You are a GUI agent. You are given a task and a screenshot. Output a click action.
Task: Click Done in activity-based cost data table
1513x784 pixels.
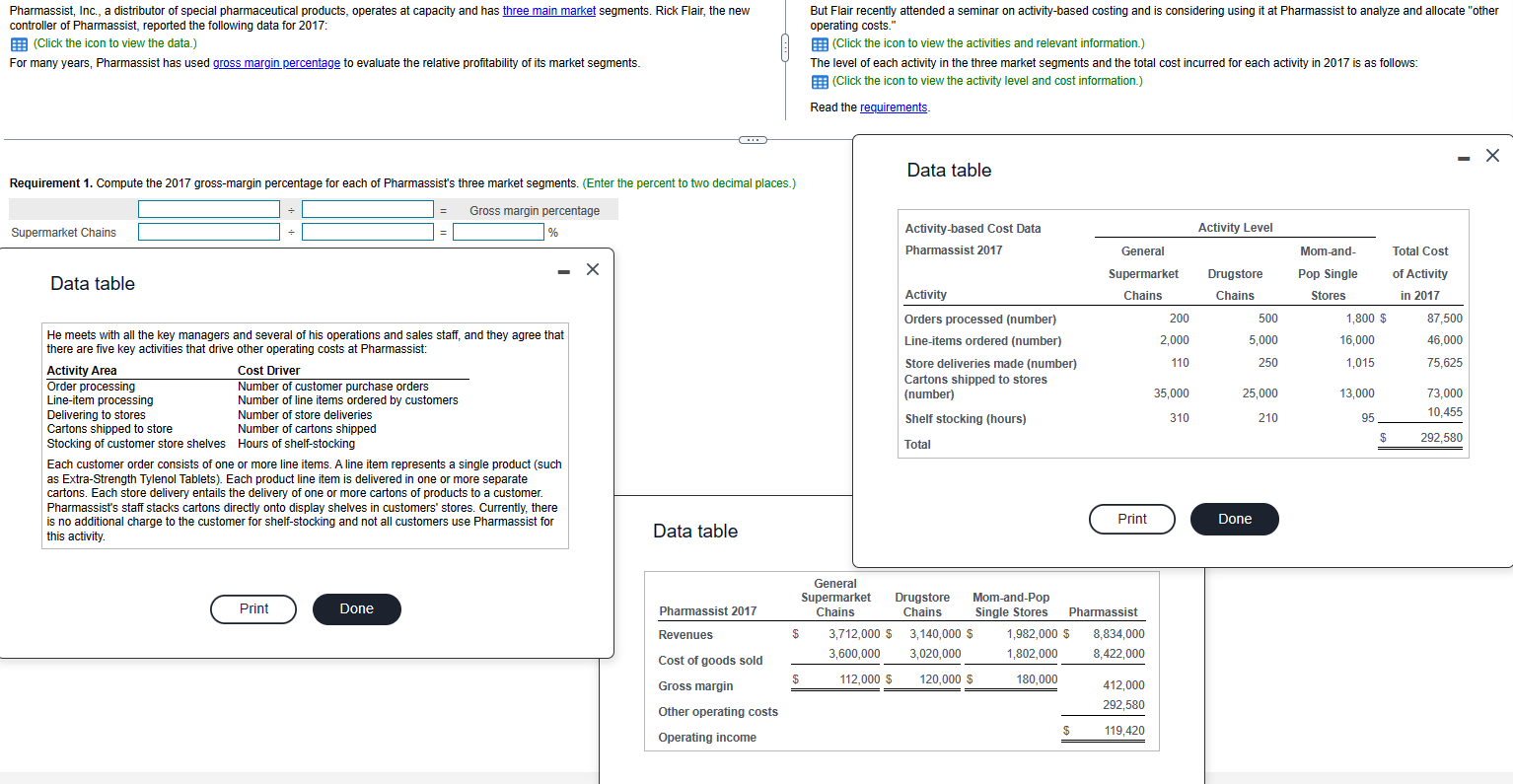(x=1235, y=519)
